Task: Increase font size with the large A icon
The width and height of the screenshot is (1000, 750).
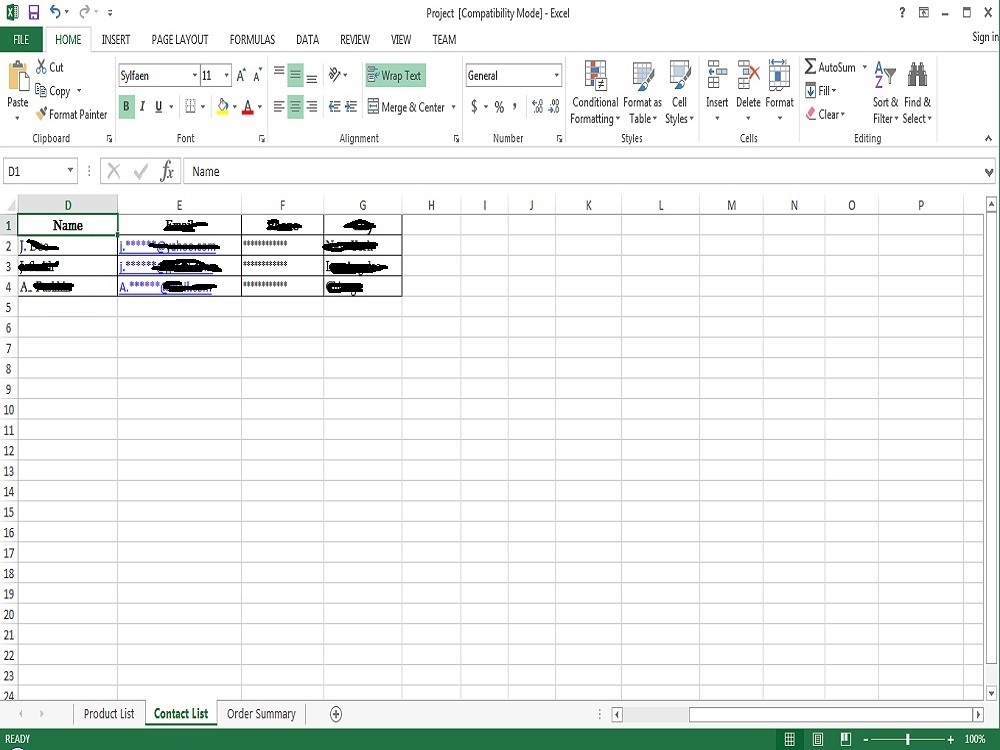Action: point(240,75)
